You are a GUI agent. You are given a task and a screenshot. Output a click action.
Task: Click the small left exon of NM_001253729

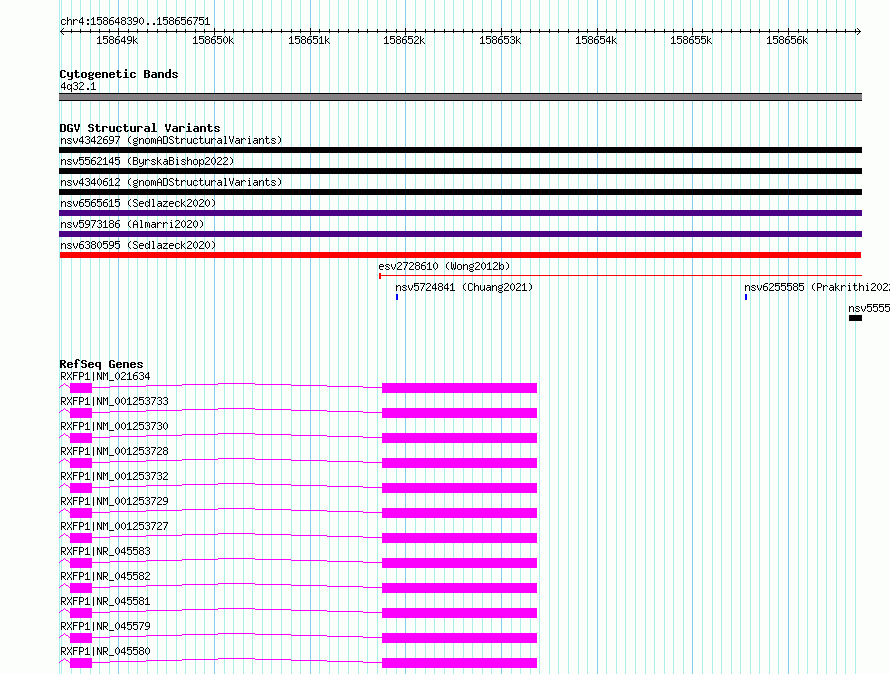click(x=81, y=513)
